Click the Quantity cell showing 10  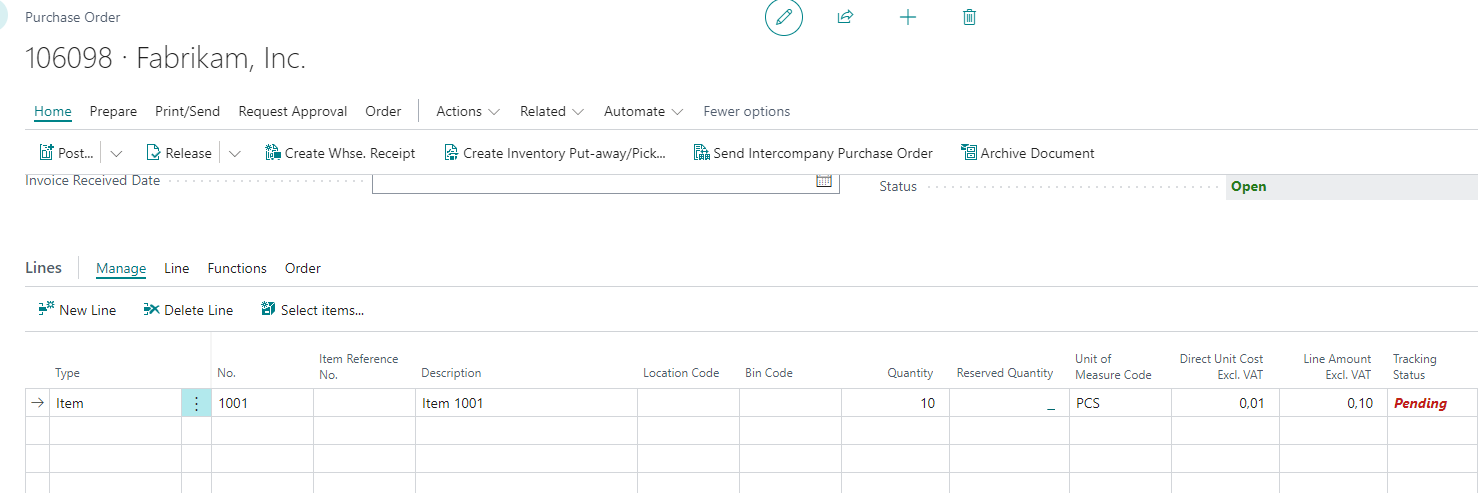pyautogui.click(x=895, y=403)
